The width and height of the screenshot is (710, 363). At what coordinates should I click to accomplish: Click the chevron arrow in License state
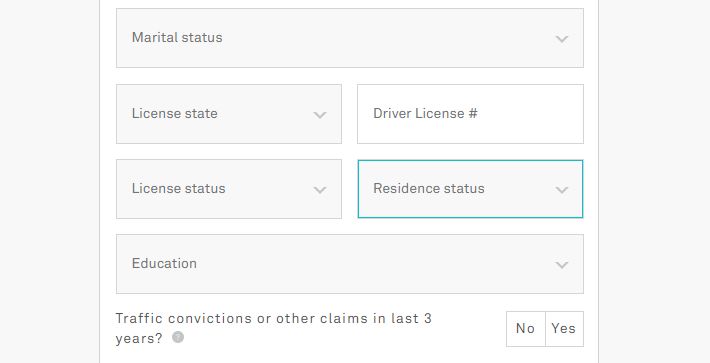(320, 115)
